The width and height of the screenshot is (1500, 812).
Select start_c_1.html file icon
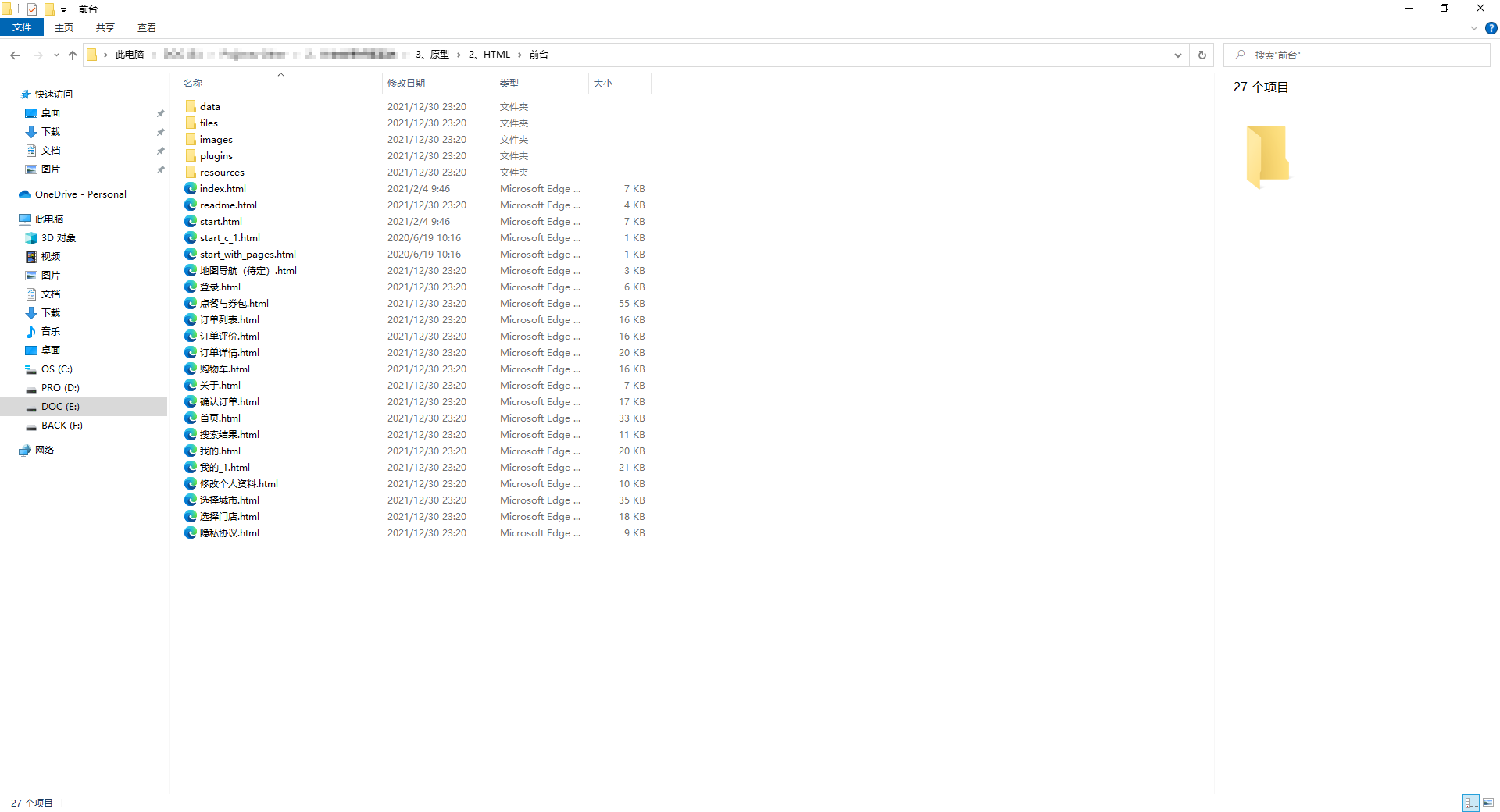[x=191, y=237]
